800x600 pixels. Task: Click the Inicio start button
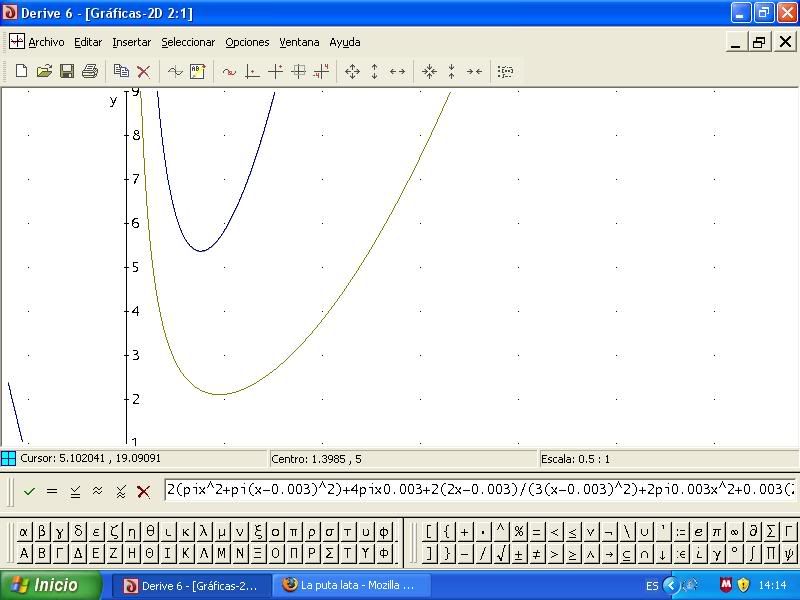point(52,585)
